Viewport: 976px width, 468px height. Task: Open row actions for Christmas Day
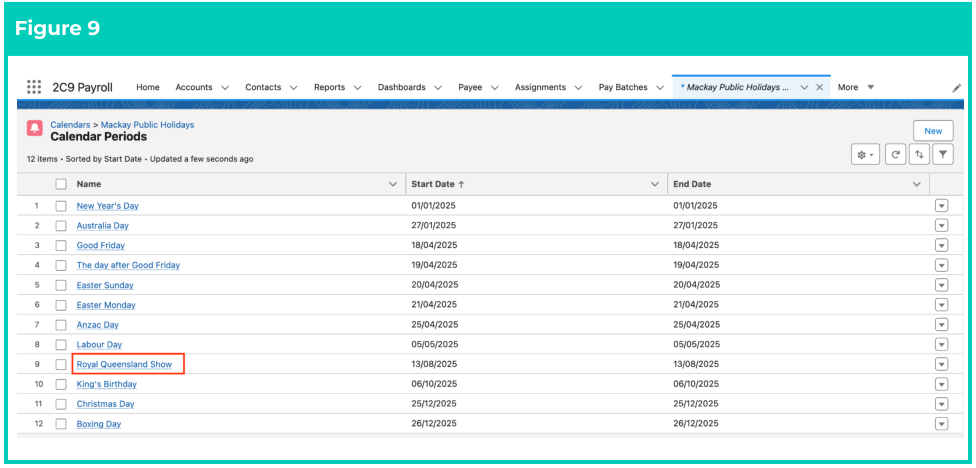point(941,404)
